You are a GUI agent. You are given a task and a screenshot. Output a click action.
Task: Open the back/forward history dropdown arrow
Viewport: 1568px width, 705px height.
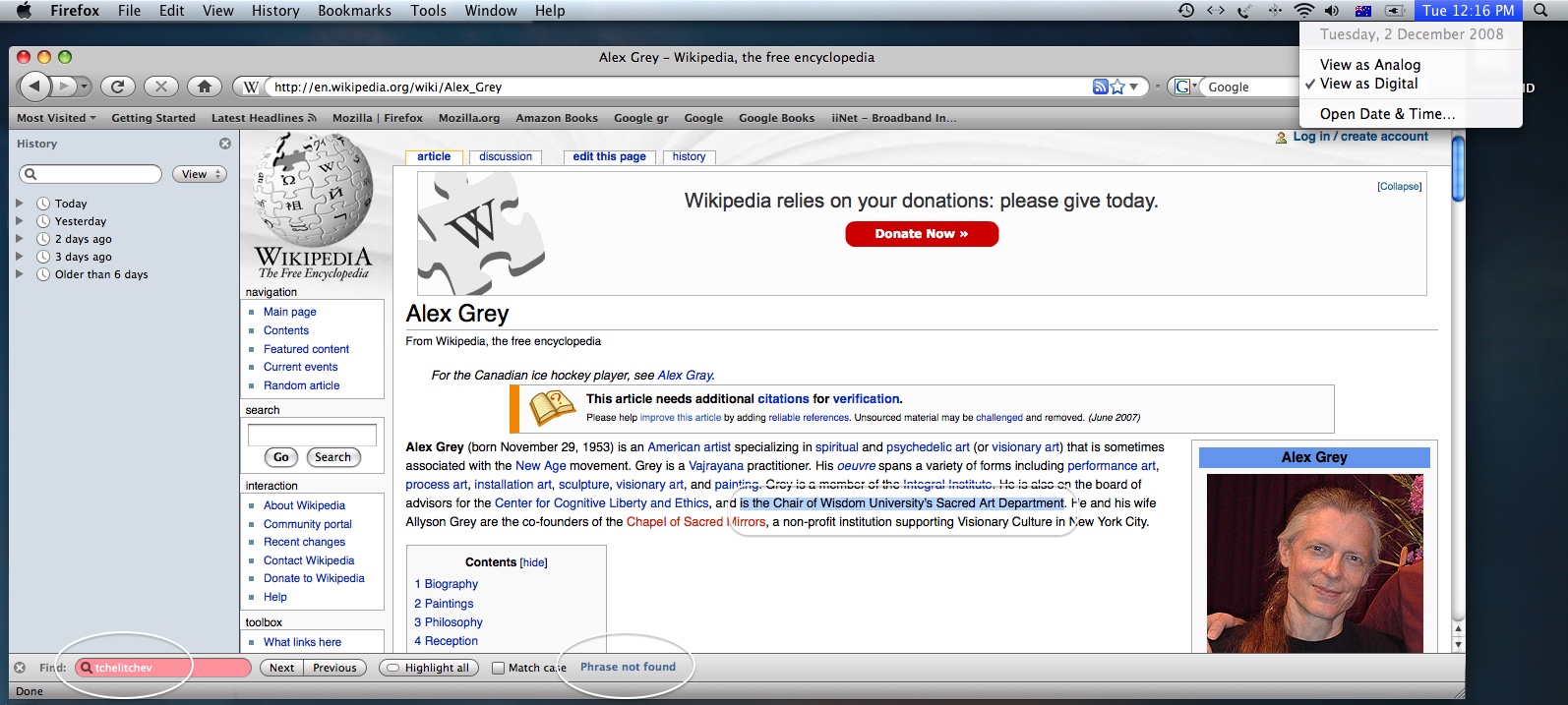click(85, 87)
